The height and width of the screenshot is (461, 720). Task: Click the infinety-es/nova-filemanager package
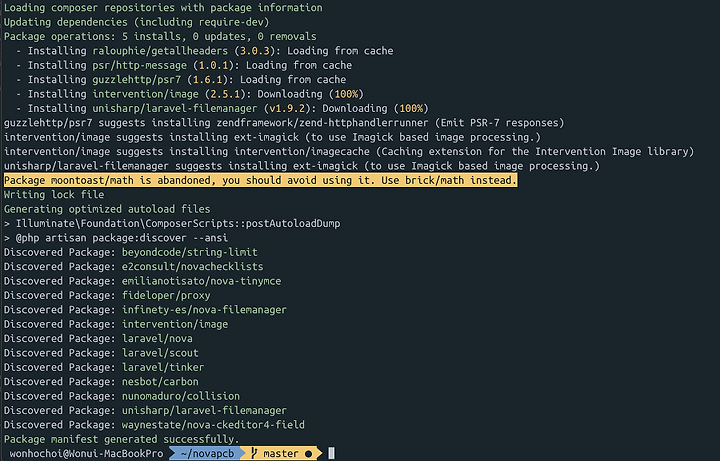pos(204,309)
